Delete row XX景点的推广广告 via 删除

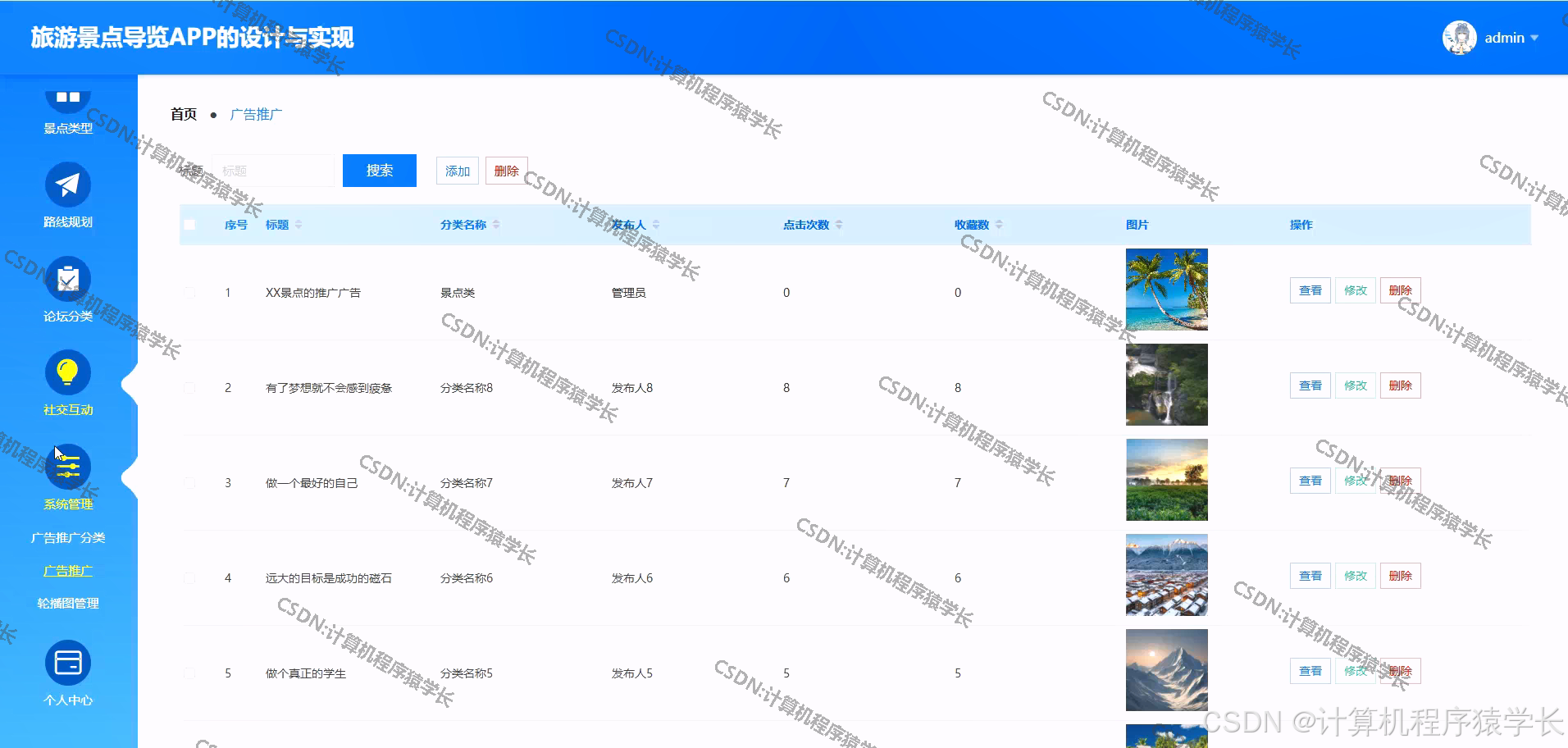[x=1401, y=290]
